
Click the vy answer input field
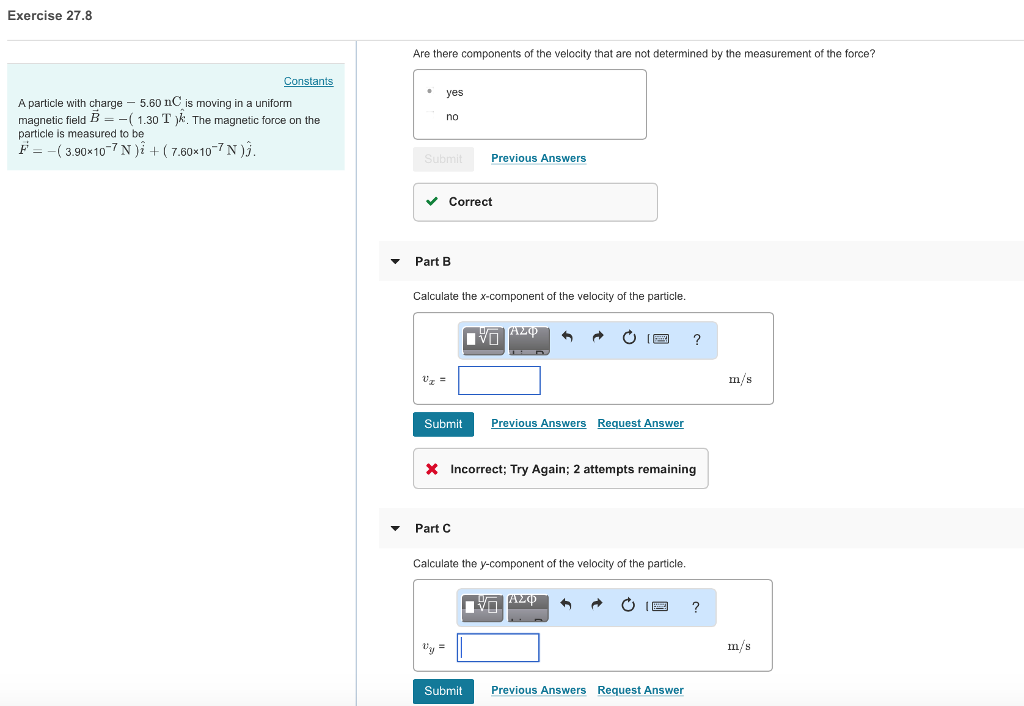pyautogui.click(x=497, y=647)
